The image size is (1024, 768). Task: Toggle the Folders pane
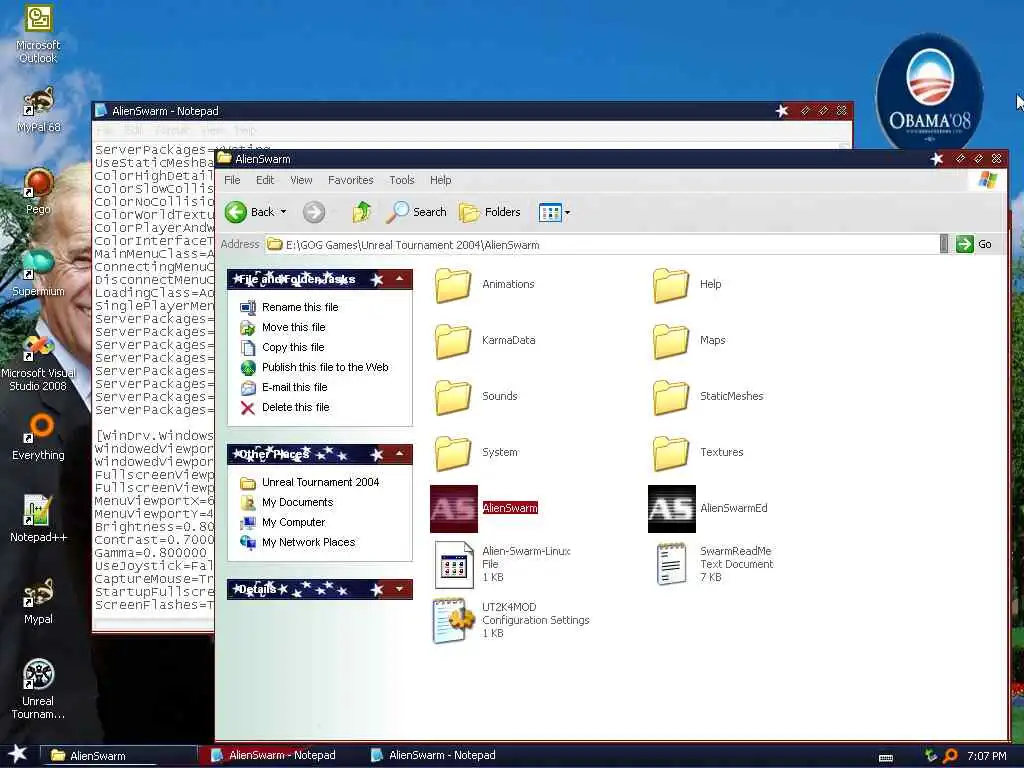(x=490, y=212)
